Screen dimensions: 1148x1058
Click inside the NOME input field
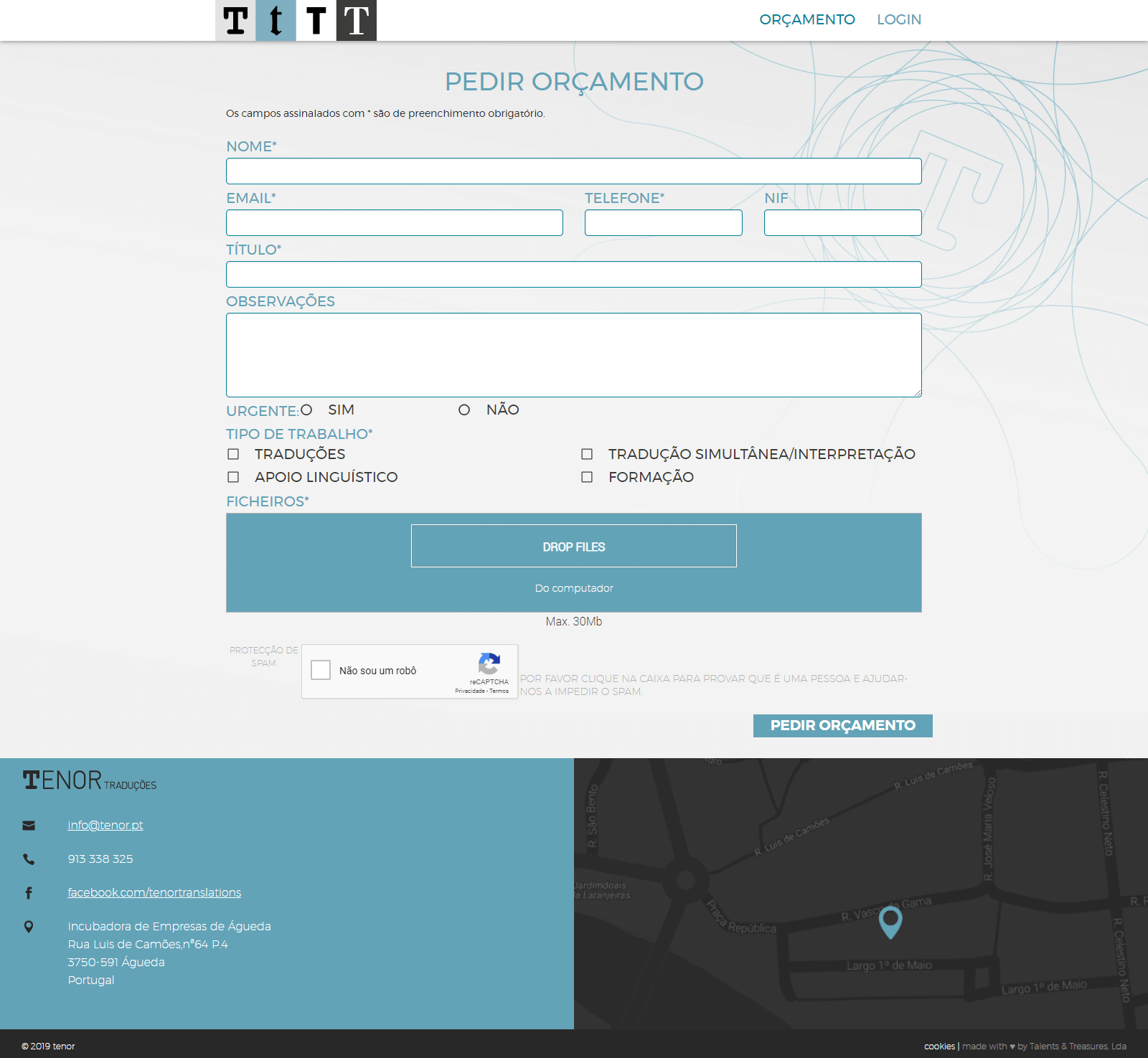tap(573, 171)
